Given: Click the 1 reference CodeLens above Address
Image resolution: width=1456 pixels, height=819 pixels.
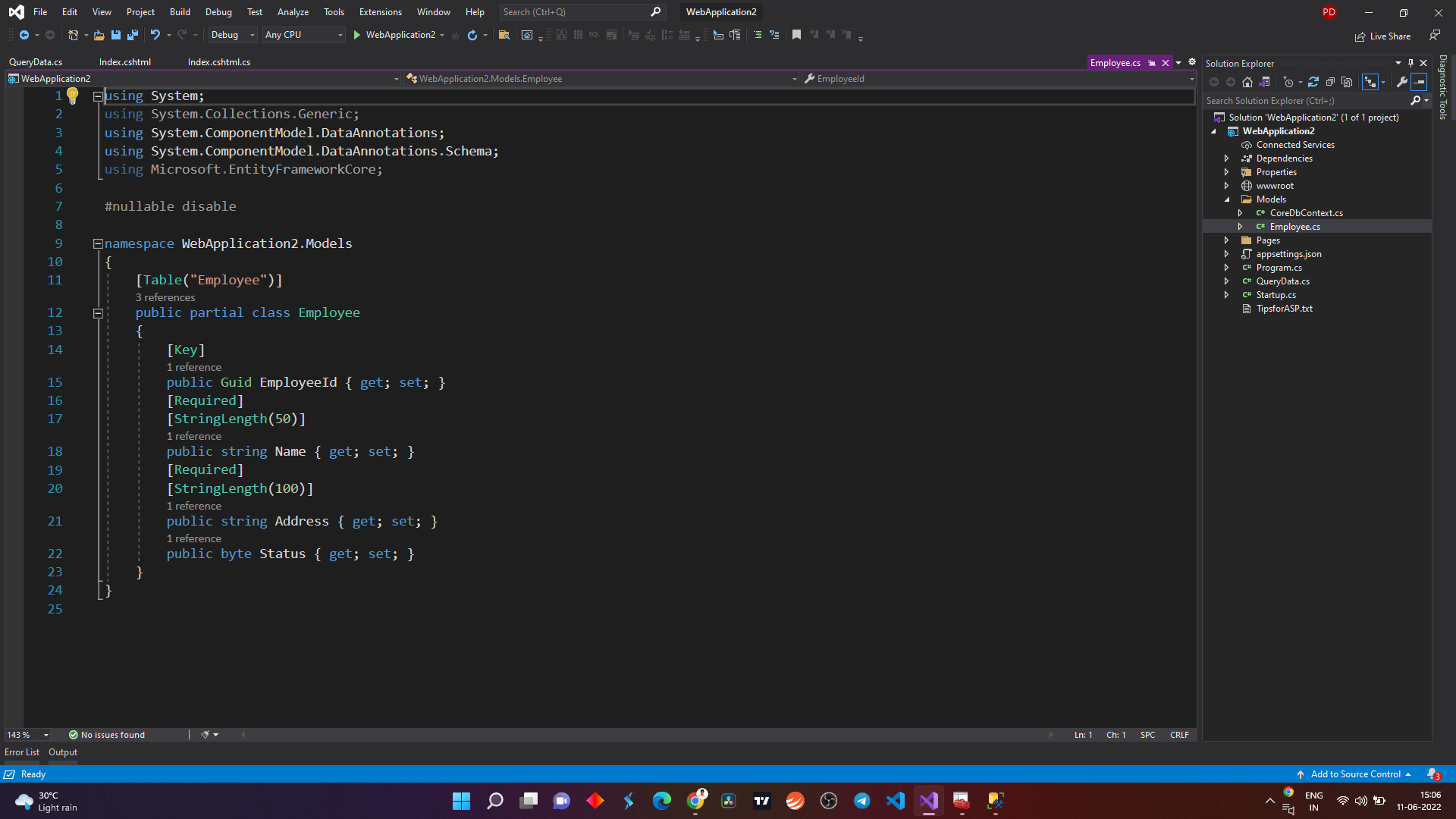Looking at the screenshot, I should 194,506.
